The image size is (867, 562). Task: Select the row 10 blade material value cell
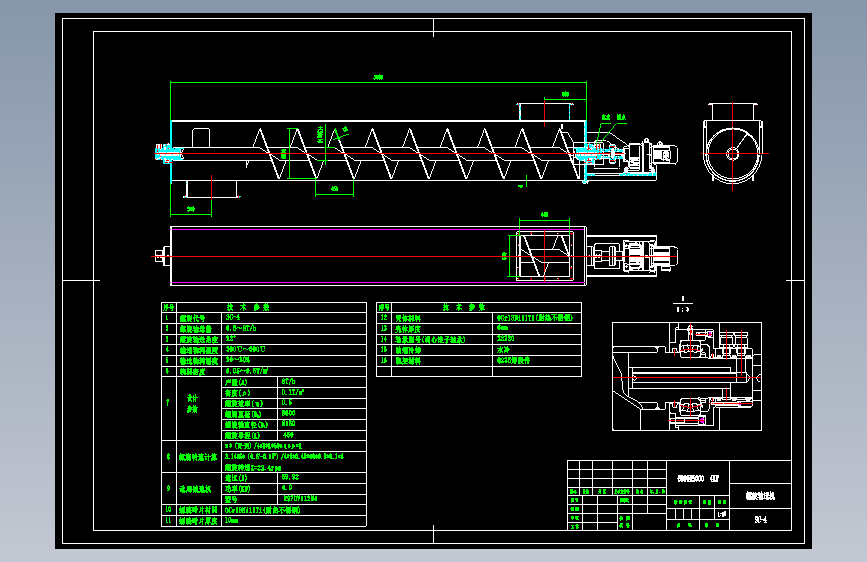[x=294, y=510]
